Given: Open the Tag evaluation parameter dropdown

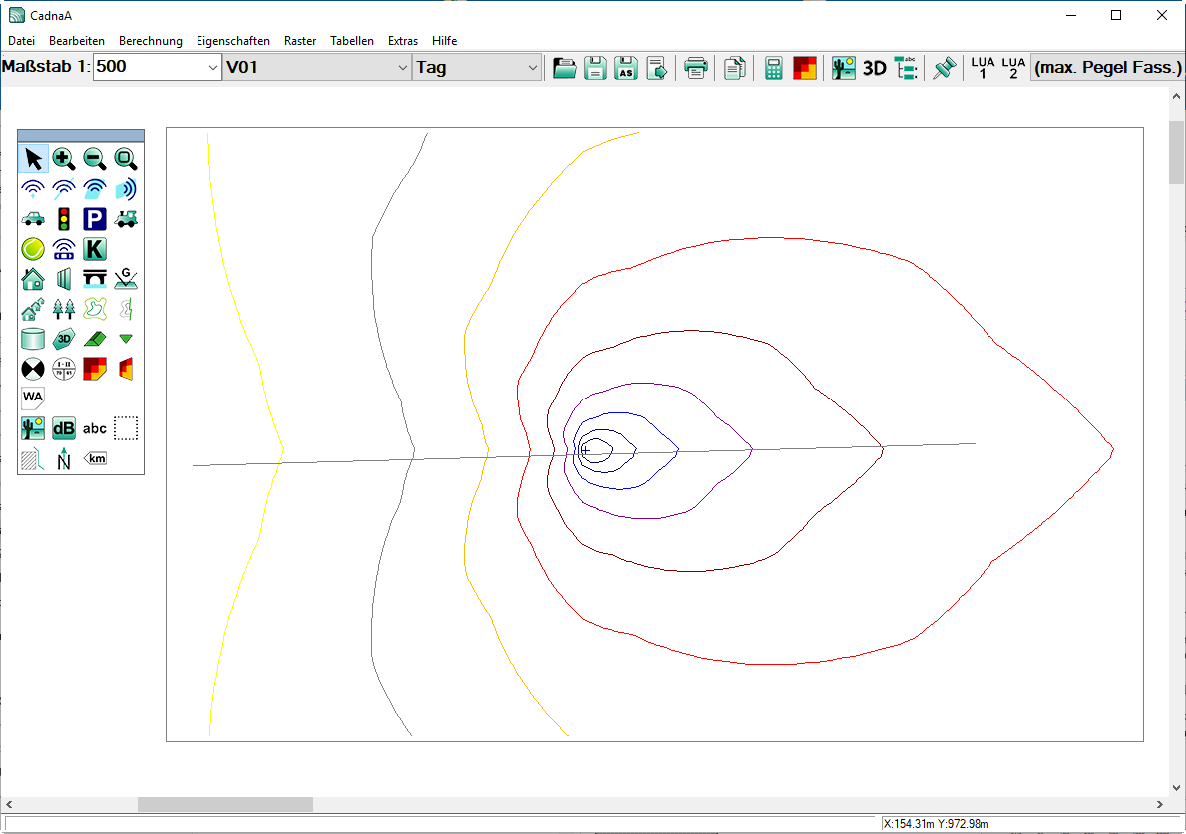Looking at the screenshot, I should click(532, 68).
